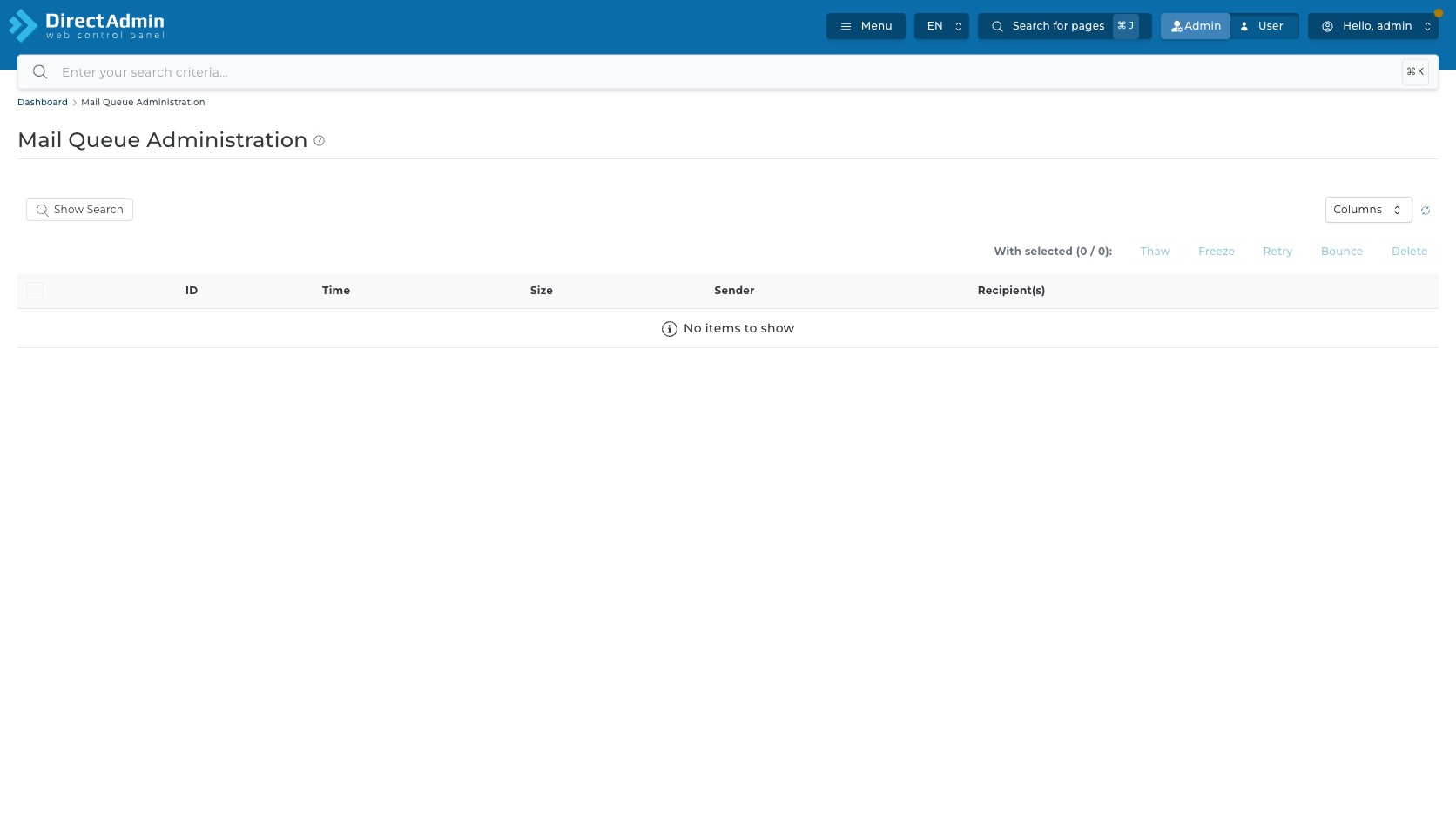Click the Bounce action
The height and width of the screenshot is (819, 1456).
click(x=1342, y=252)
